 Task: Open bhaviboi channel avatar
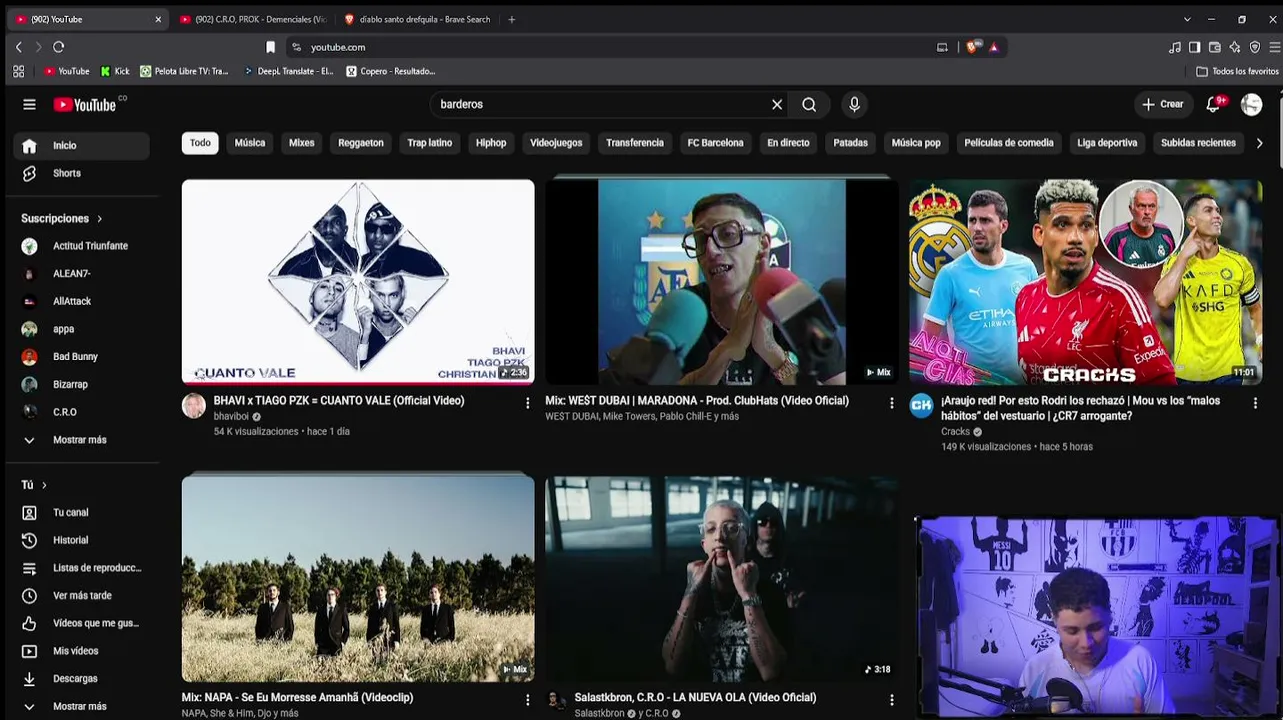pyautogui.click(x=194, y=405)
